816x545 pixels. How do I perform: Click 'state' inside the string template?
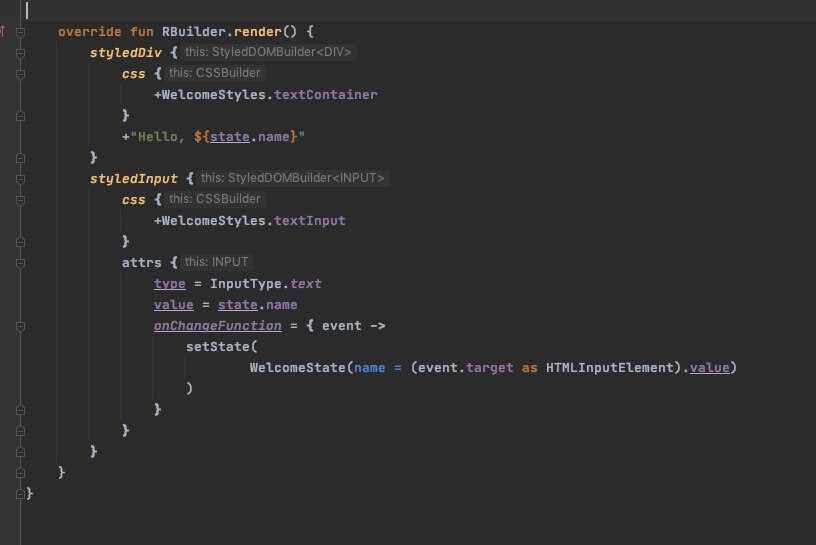(230, 137)
